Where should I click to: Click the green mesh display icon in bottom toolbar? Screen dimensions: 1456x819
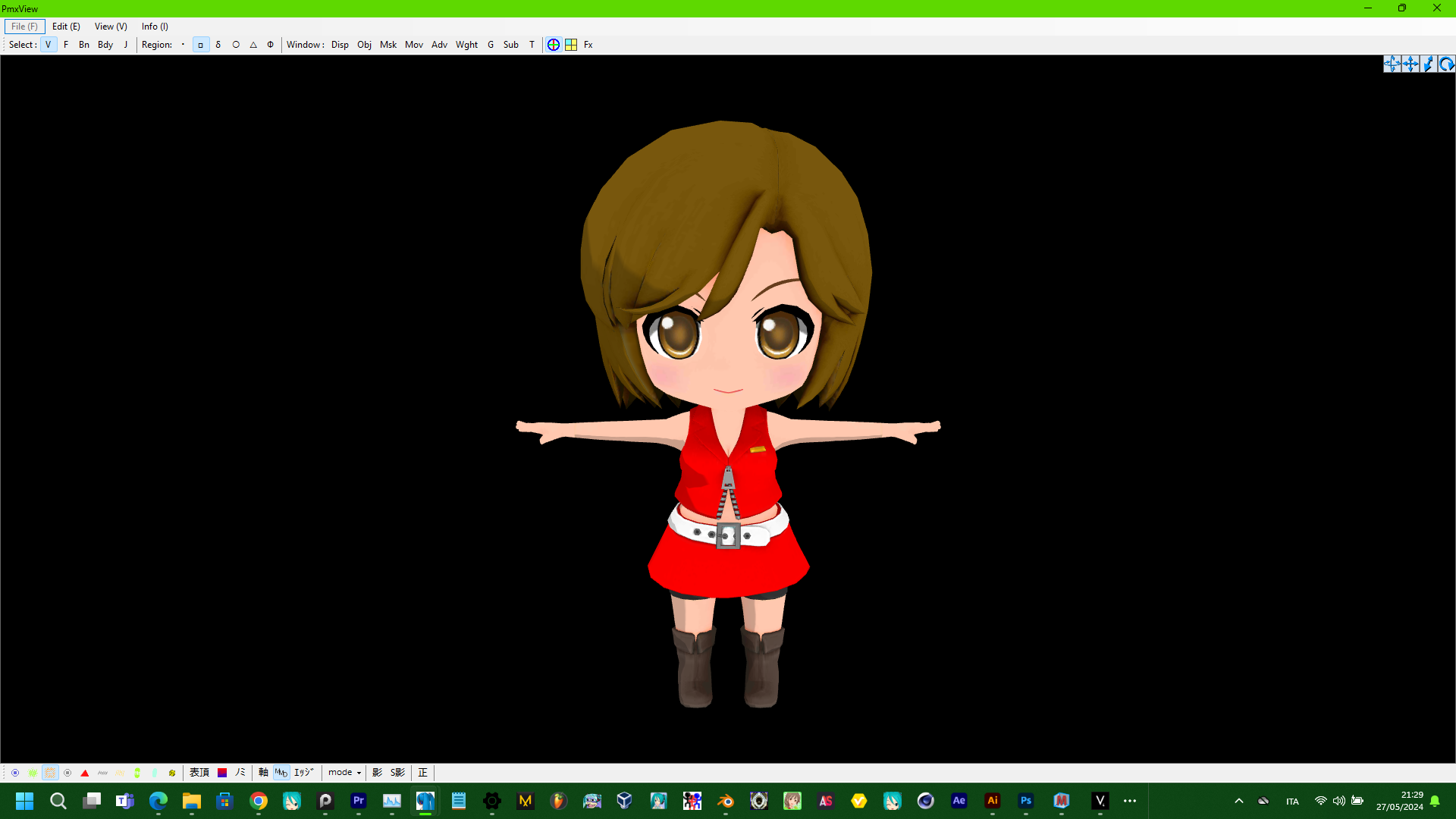tap(33, 773)
